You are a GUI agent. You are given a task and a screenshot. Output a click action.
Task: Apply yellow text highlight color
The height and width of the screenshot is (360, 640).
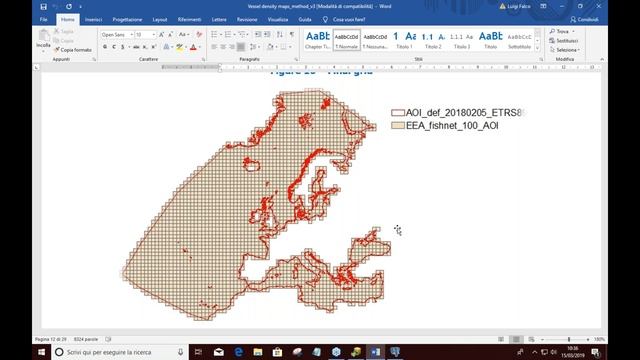click(x=179, y=47)
